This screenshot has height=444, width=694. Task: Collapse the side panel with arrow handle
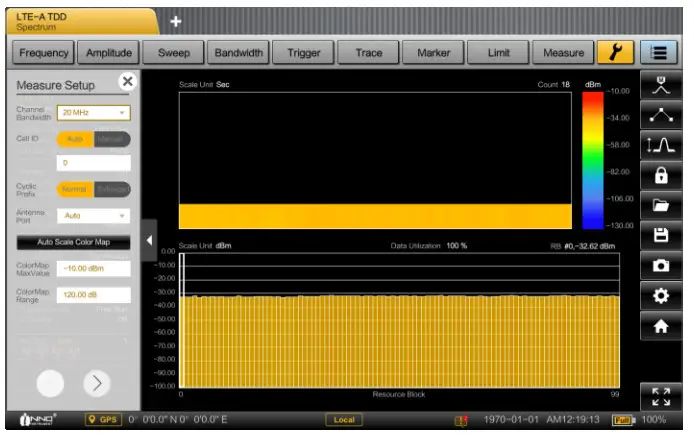coord(149,240)
